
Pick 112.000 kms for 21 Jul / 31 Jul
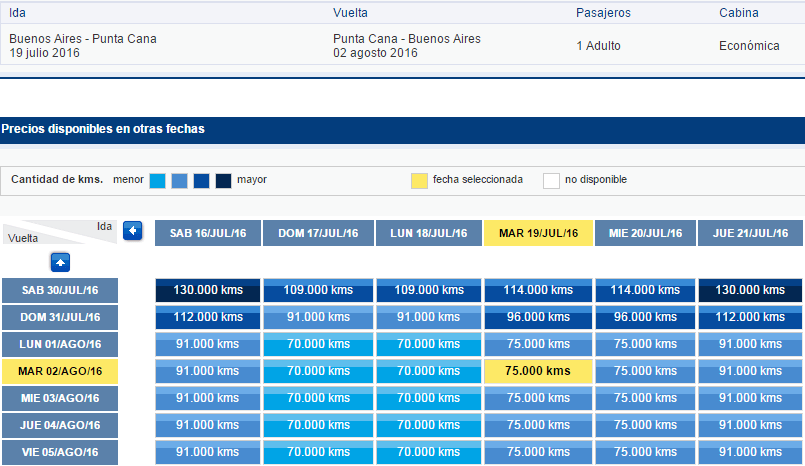(750, 317)
